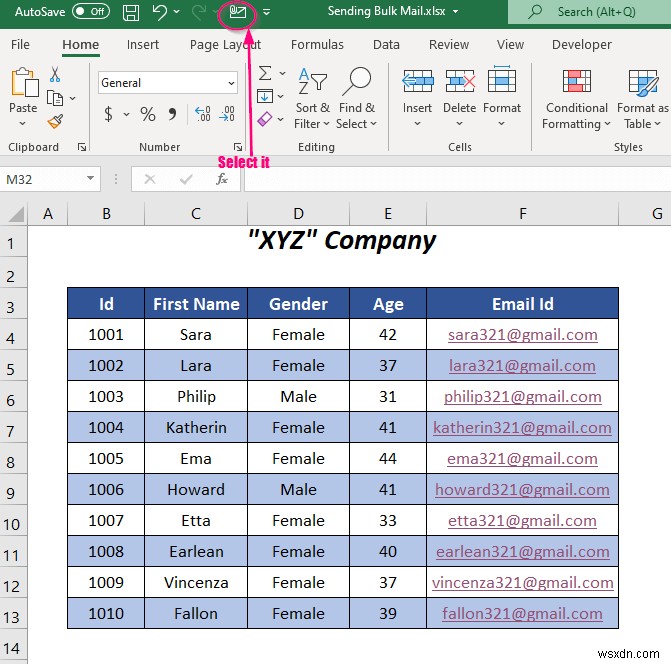The width and height of the screenshot is (671, 664).
Task: Click the Save icon in the title bar
Action: coord(131,12)
